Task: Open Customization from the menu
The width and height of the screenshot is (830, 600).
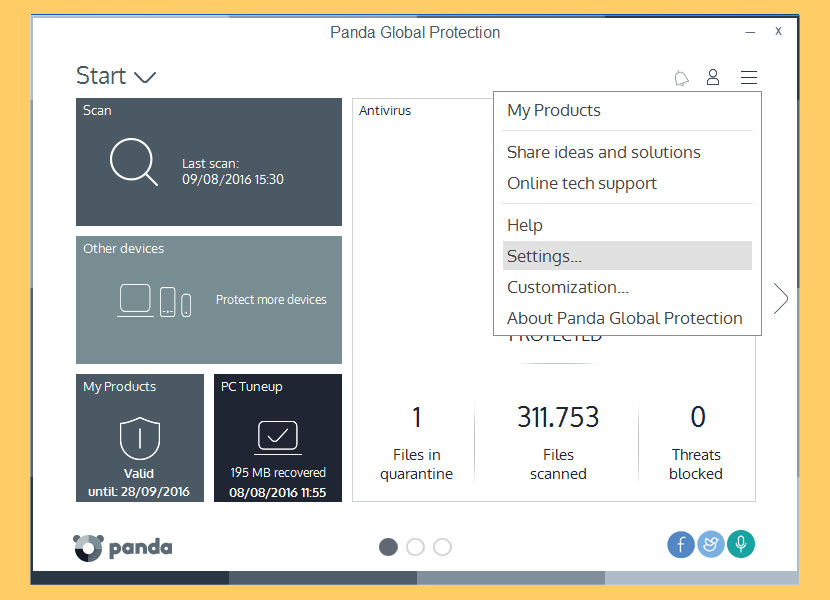Action: [x=566, y=287]
